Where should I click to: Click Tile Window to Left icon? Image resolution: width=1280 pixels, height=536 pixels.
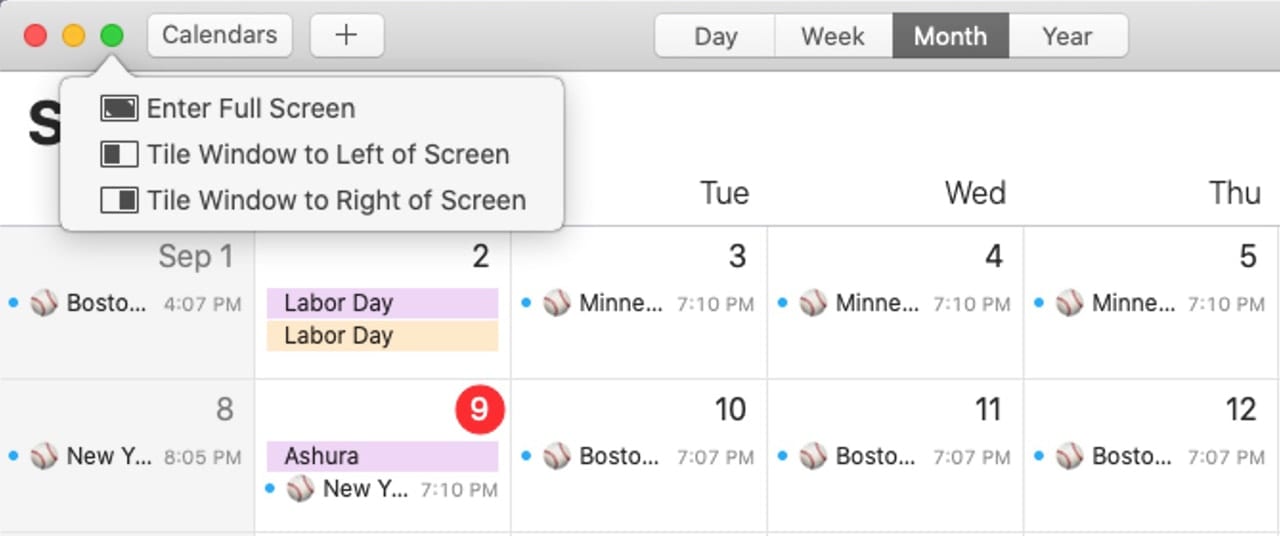click(119, 154)
